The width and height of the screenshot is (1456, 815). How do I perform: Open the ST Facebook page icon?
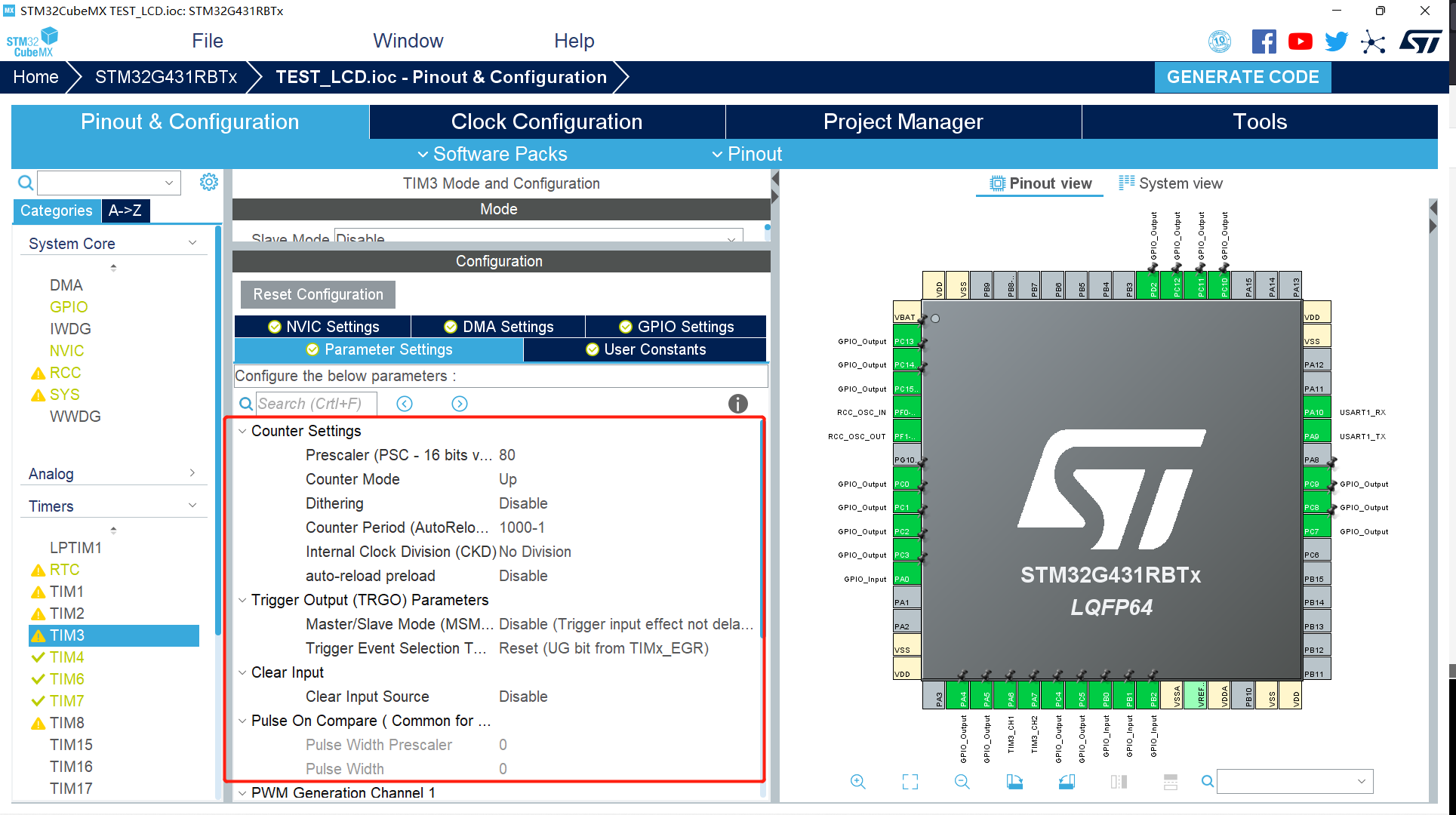tap(1264, 42)
